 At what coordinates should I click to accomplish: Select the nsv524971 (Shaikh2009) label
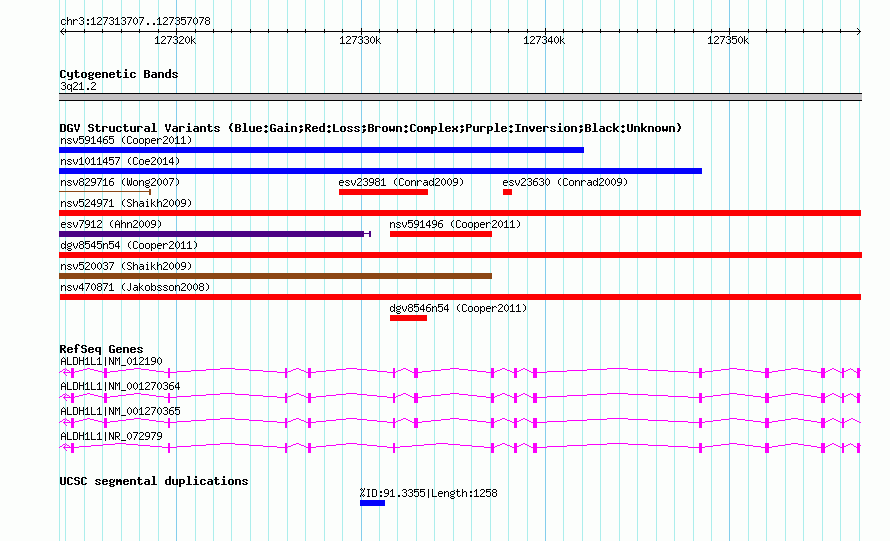click(x=126, y=203)
